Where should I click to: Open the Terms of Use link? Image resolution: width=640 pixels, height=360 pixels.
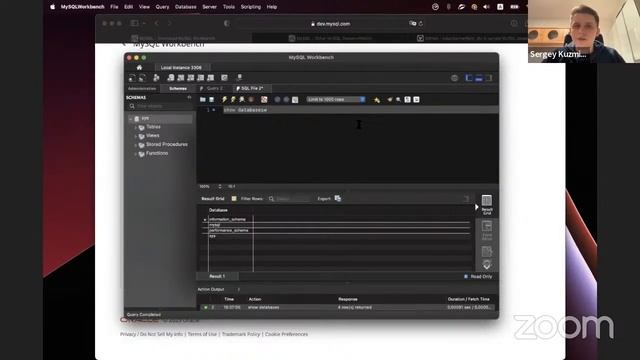[202, 334]
